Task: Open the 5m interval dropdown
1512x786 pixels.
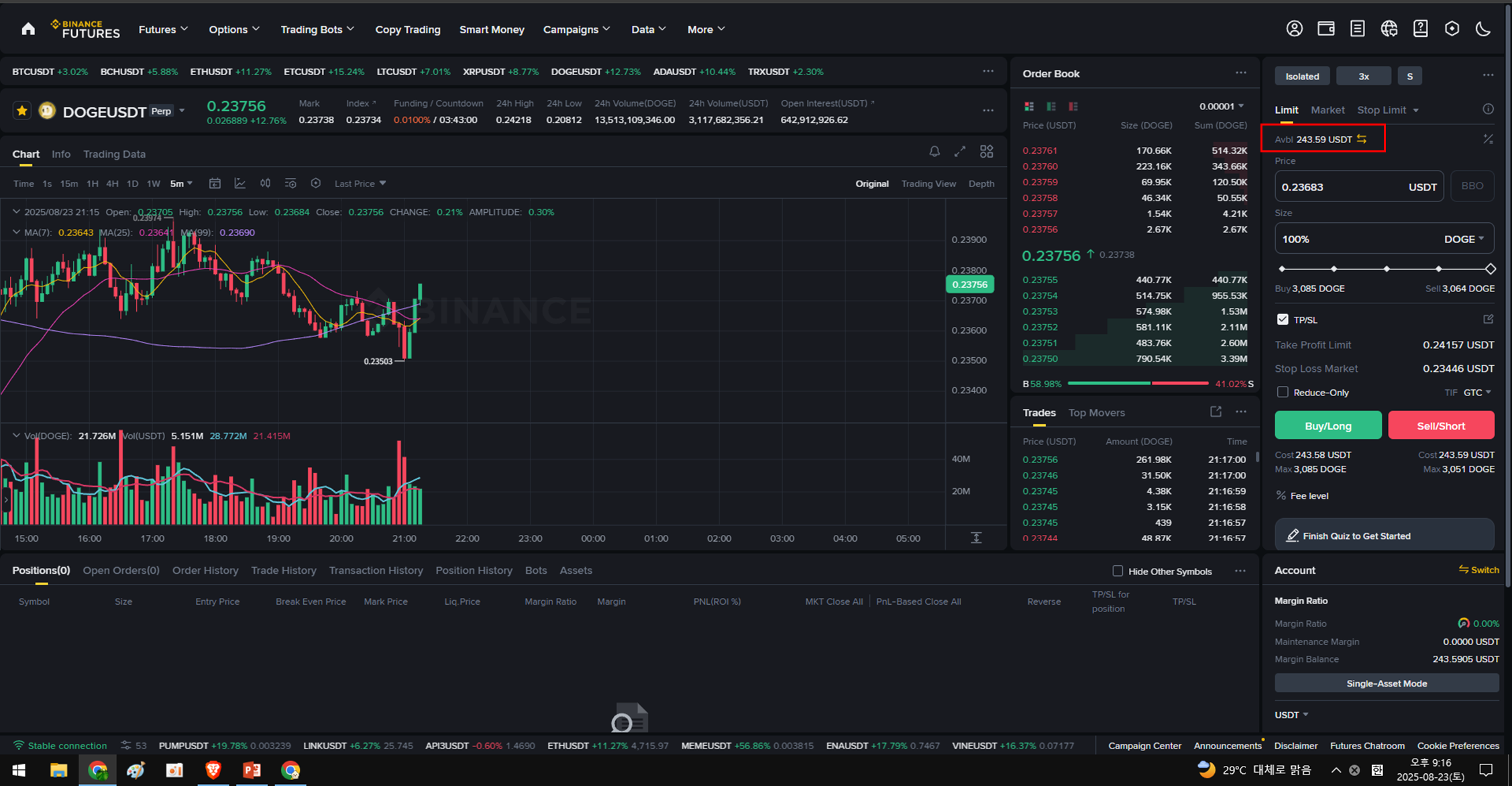Action: tap(181, 183)
